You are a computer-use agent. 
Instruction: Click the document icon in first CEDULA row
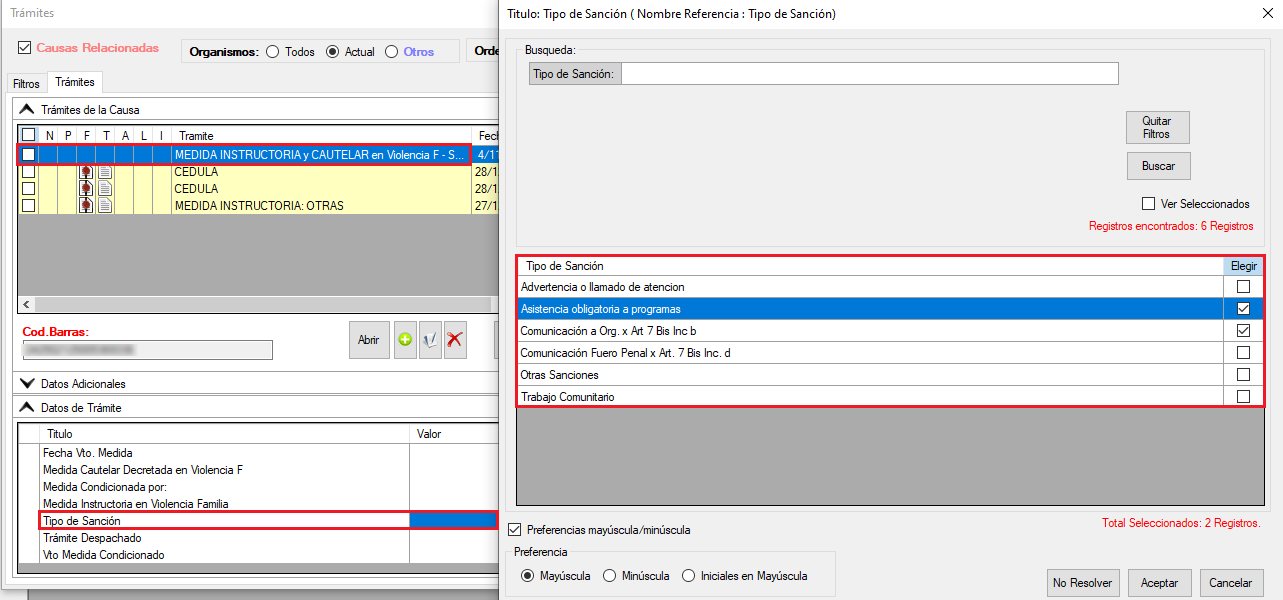pos(105,172)
